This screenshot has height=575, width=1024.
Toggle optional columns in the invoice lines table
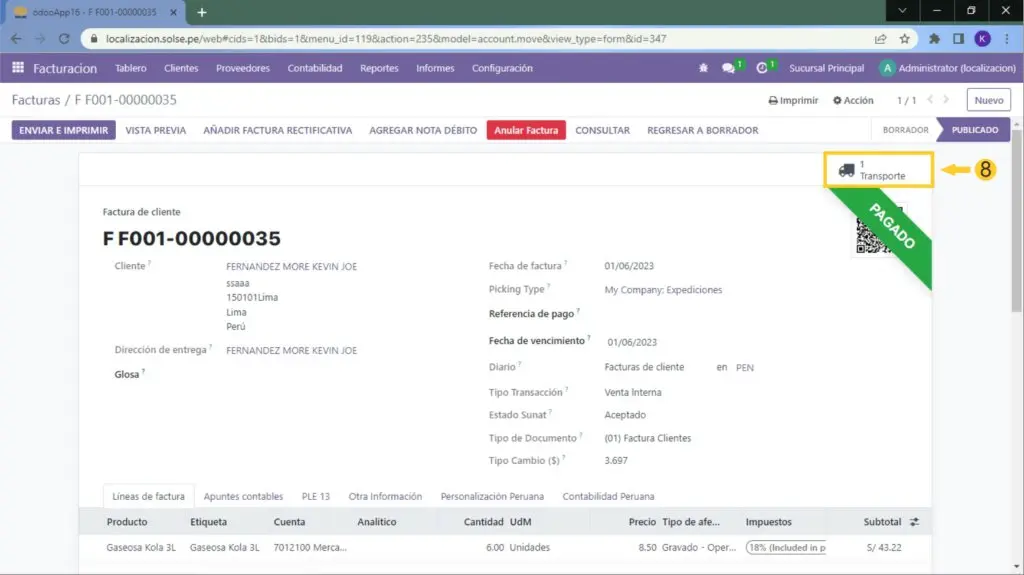click(913, 522)
